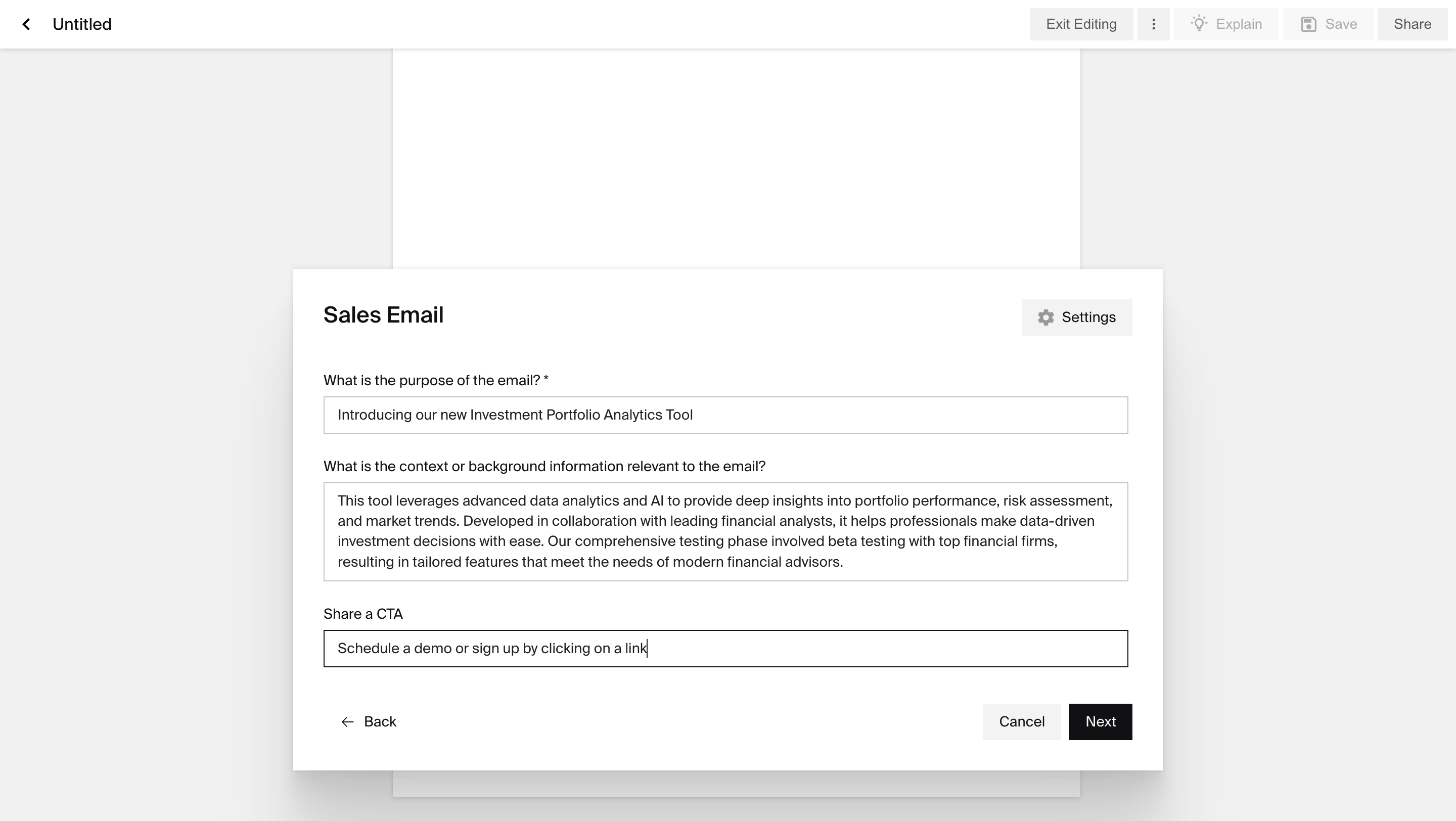The image size is (1456, 821).
Task: Click the Share button
Action: (x=1412, y=24)
